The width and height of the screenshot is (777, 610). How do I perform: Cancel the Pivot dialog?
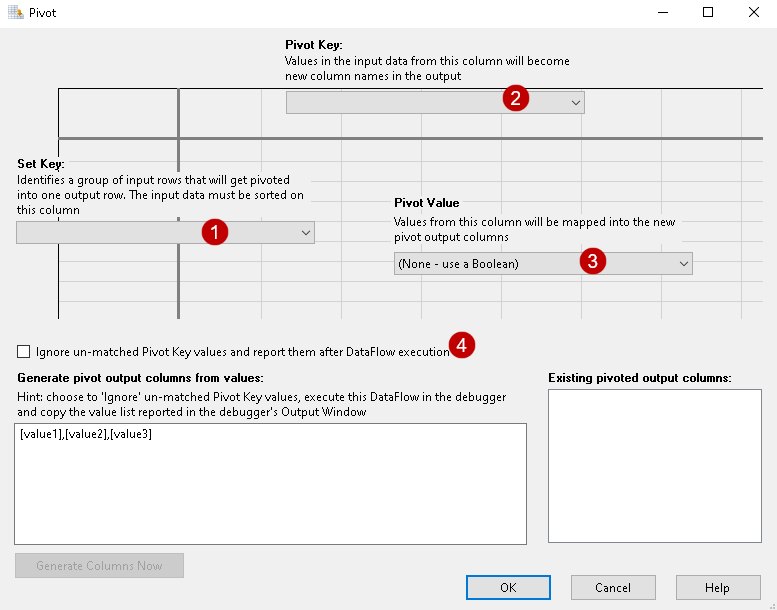[613, 587]
